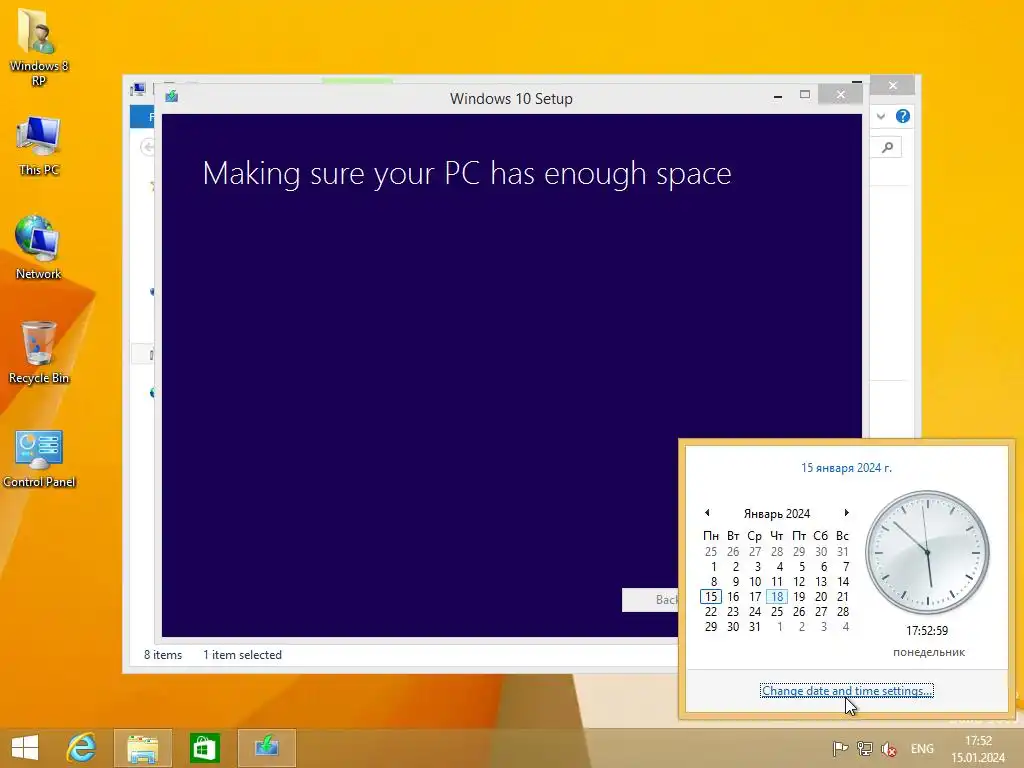Image resolution: width=1024 pixels, height=768 pixels.
Task: Go to next month in calendar
Action: [x=846, y=513]
